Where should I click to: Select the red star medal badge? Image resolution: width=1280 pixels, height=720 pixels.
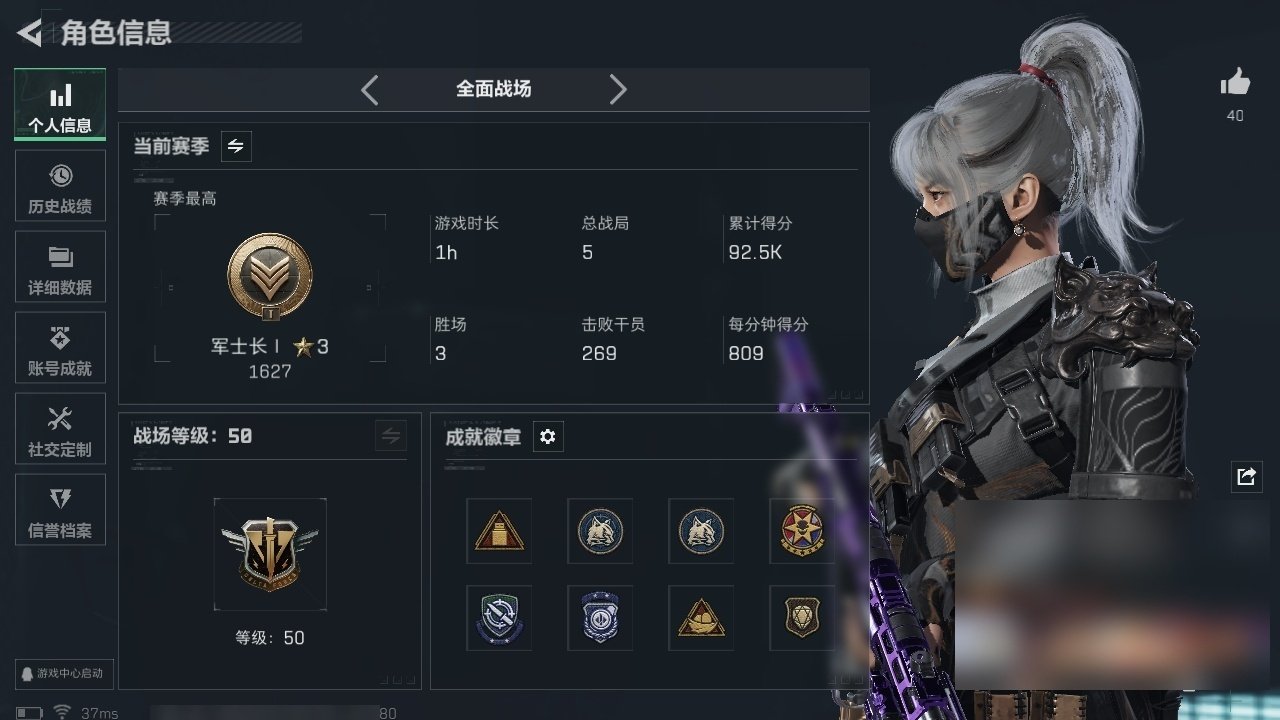[802, 531]
